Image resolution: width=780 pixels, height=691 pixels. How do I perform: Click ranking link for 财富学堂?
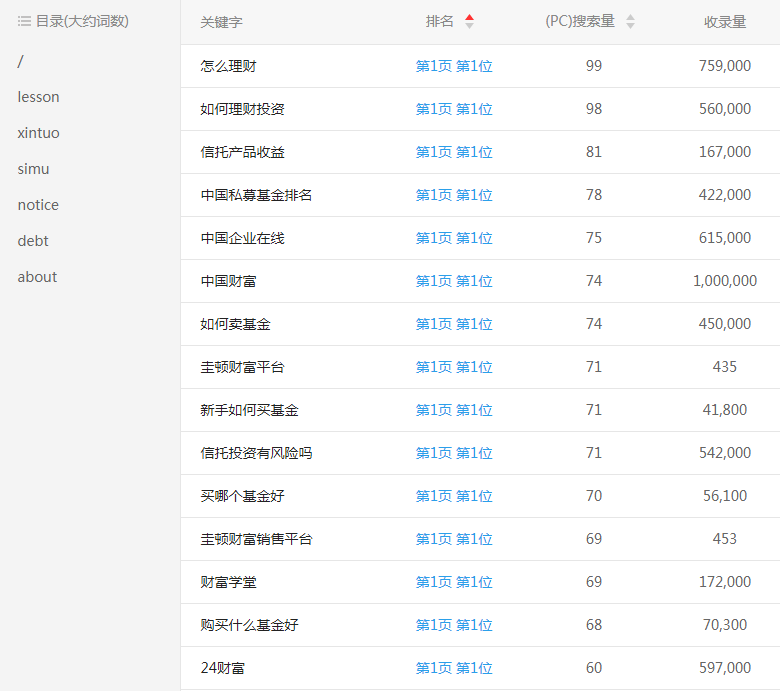click(454, 582)
